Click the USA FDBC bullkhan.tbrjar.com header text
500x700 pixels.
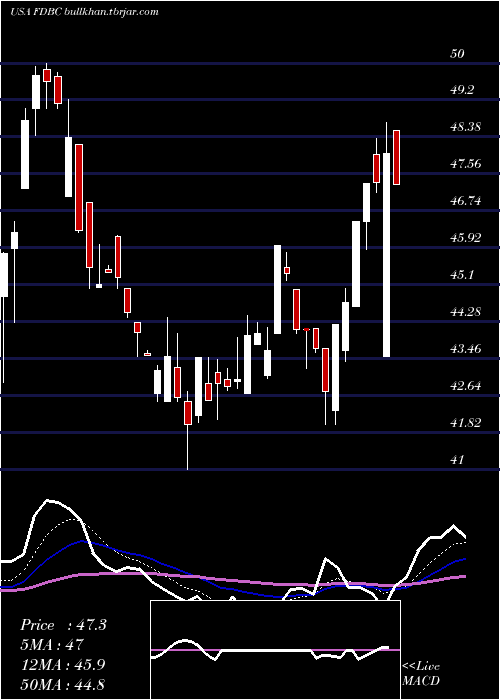pos(84,12)
